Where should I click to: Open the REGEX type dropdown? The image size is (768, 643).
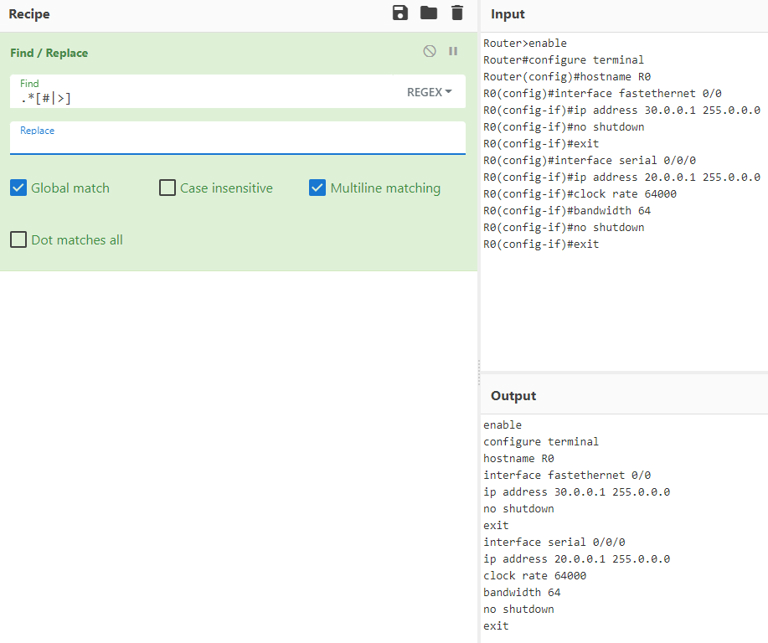429,92
